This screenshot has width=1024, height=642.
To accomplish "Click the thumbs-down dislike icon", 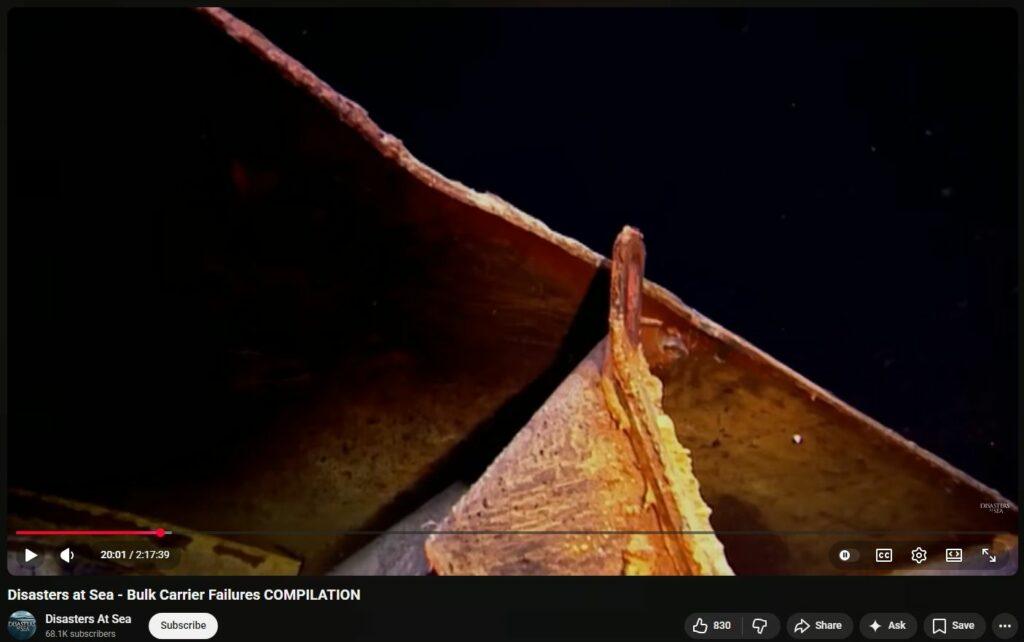I will pyautogui.click(x=760, y=626).
